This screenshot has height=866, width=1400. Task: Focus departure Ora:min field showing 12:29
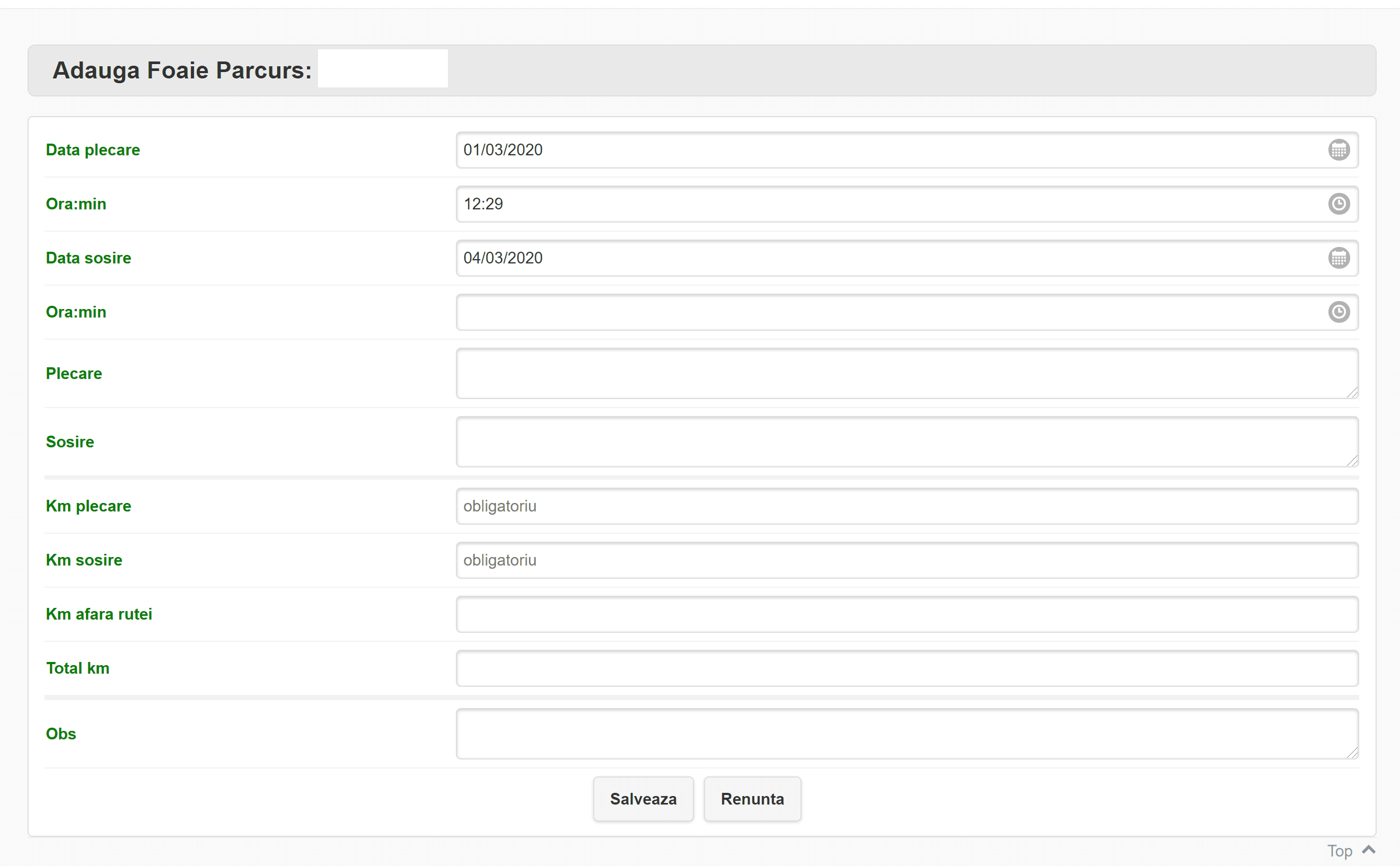pyautogui.click(x=907, y=204)
